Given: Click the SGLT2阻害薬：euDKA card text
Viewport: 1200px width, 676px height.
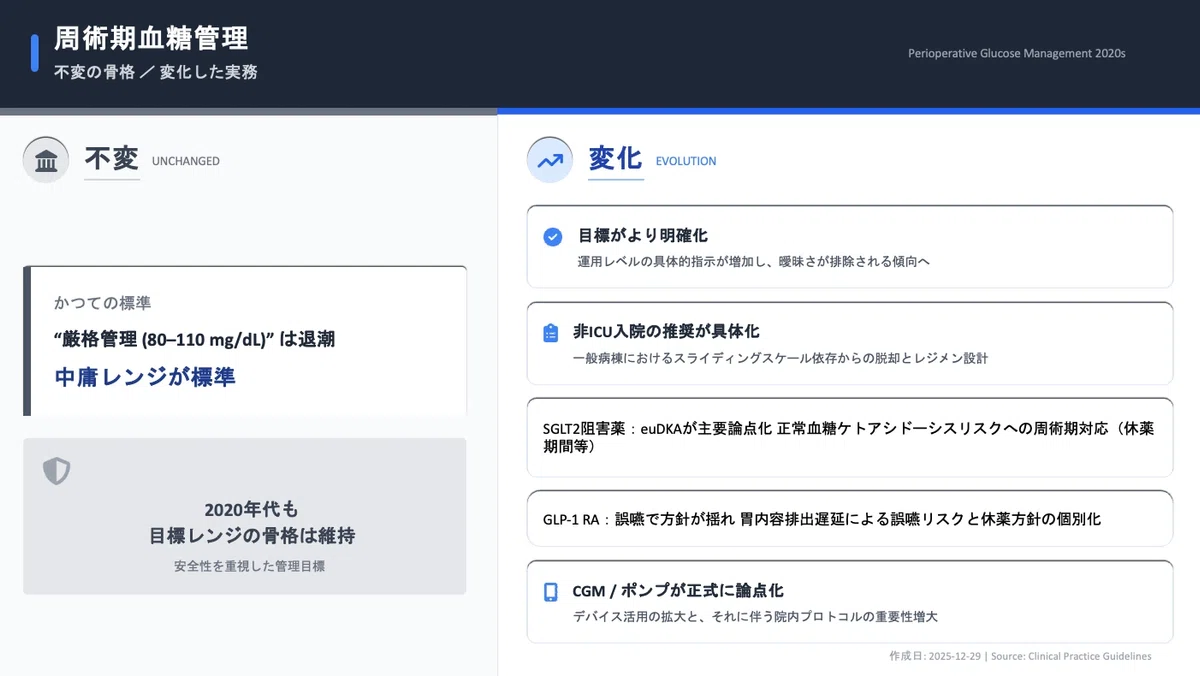Looking at the screenshot, I should point(848,437).
